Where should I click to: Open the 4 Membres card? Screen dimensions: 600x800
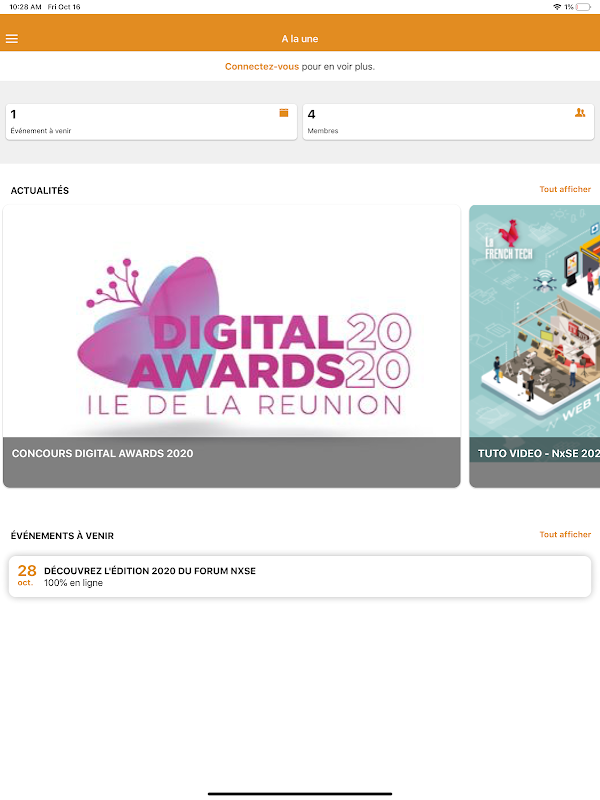point(448,122)
